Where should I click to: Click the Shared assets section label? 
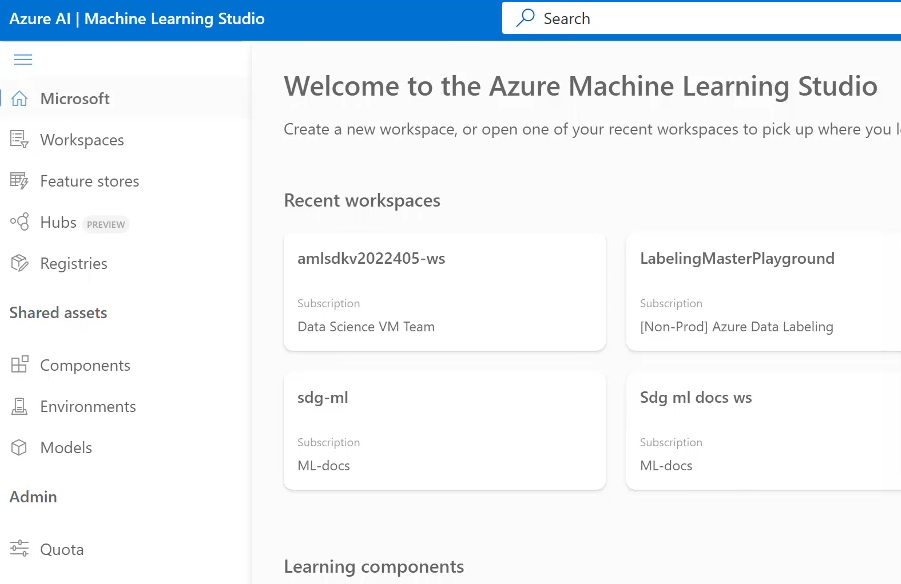(58, 313)
